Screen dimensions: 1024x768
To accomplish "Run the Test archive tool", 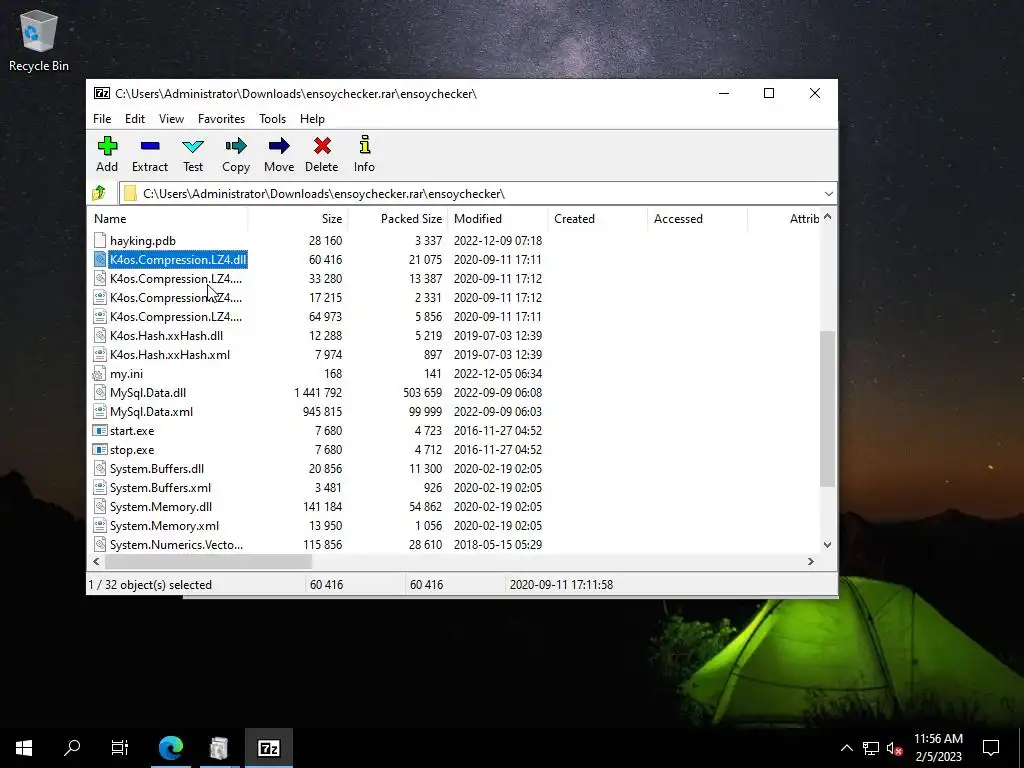I will (x=193, y=146).
